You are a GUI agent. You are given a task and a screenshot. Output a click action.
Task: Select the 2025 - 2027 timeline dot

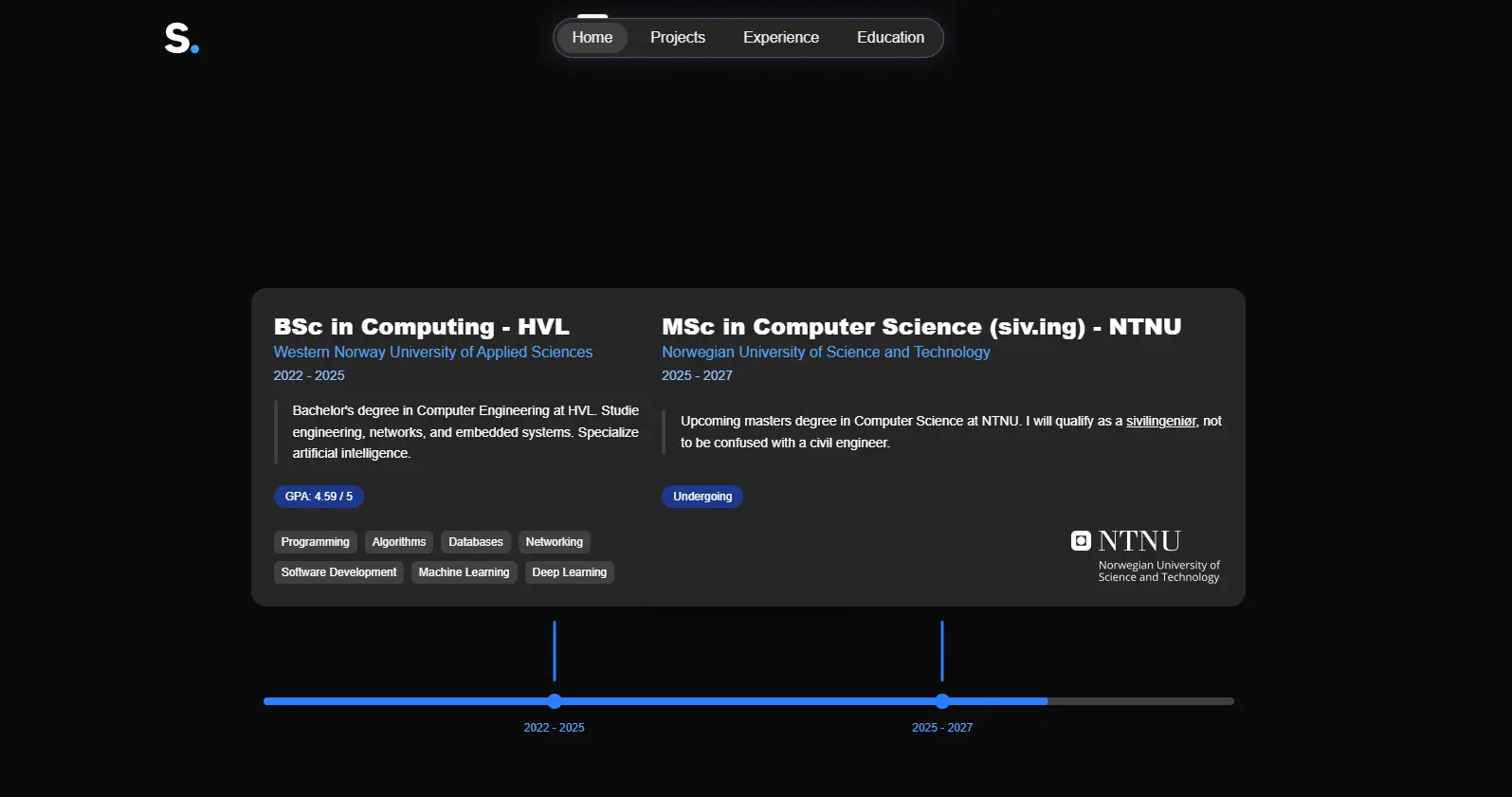click(x=942, y=701)
